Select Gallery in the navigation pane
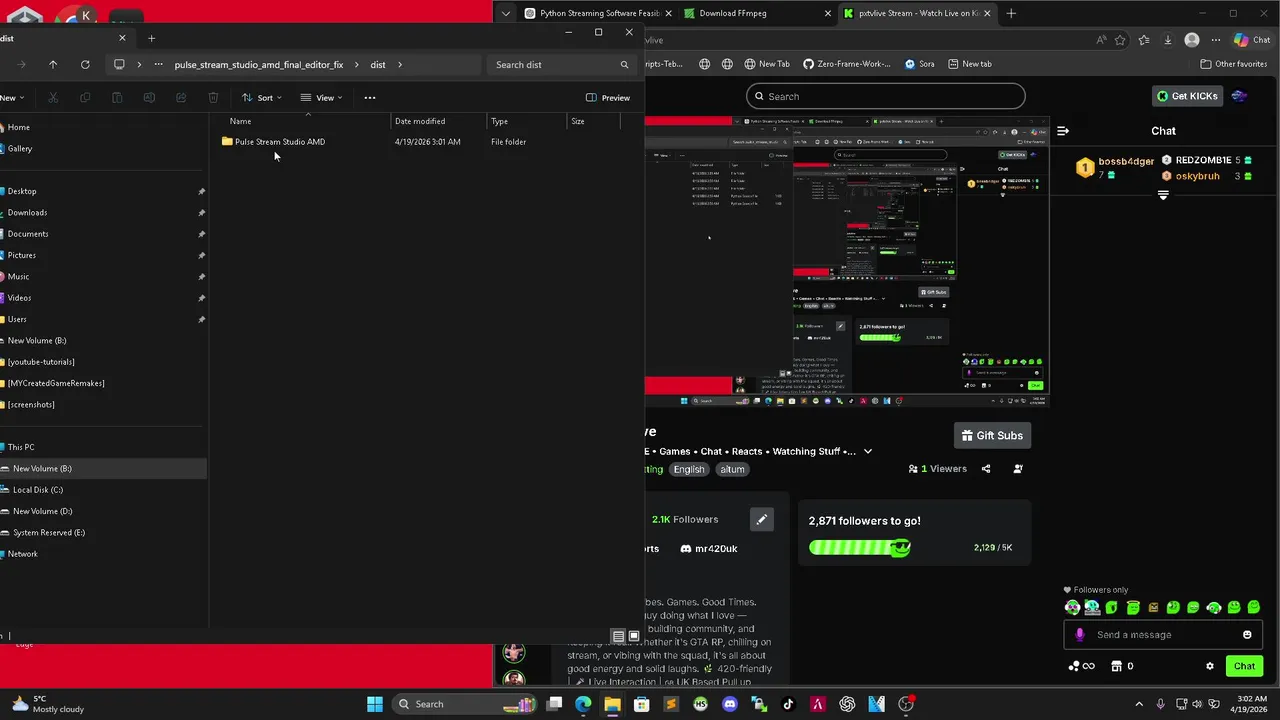 [19, 148]
